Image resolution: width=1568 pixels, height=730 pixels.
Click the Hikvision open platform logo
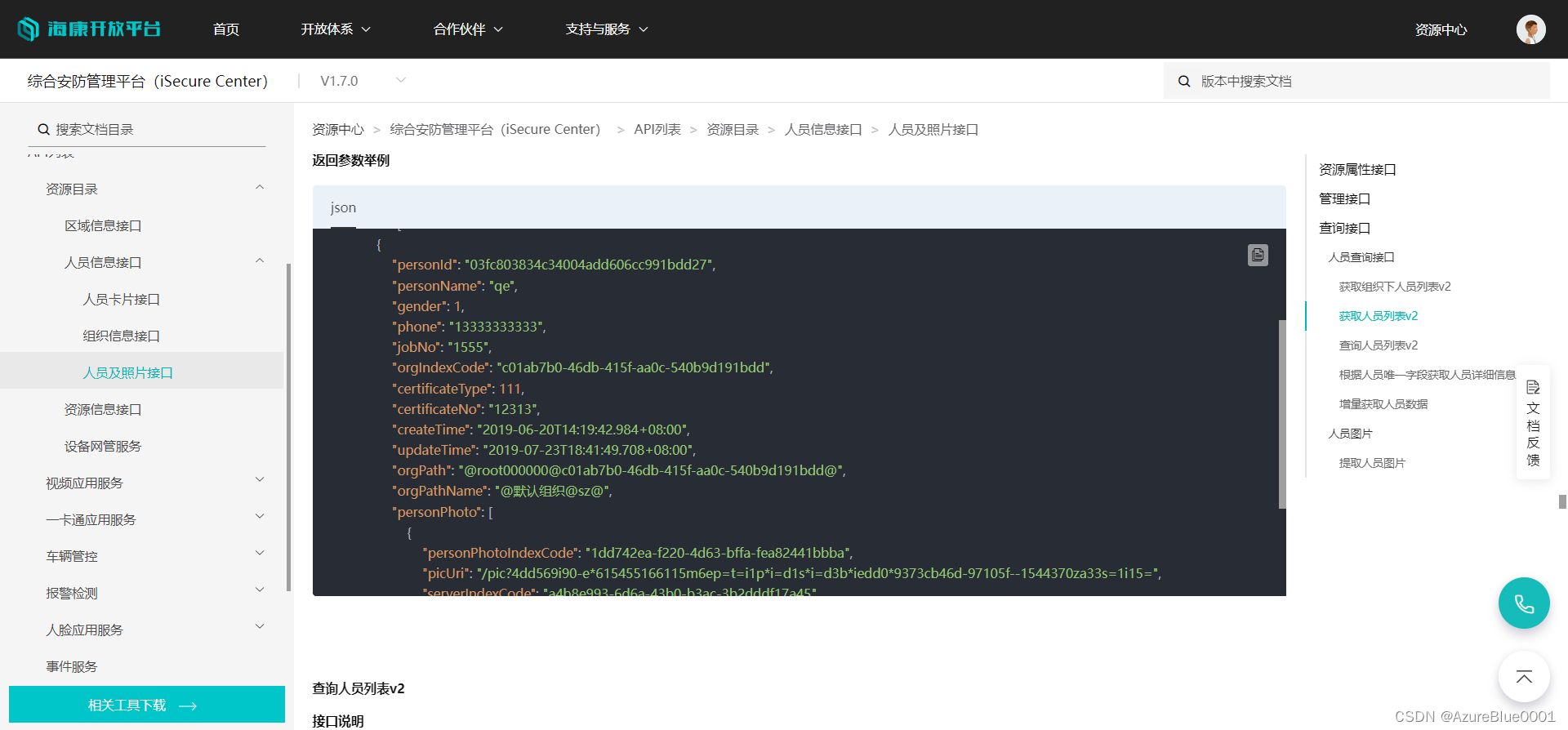click(x=89, y=29)
